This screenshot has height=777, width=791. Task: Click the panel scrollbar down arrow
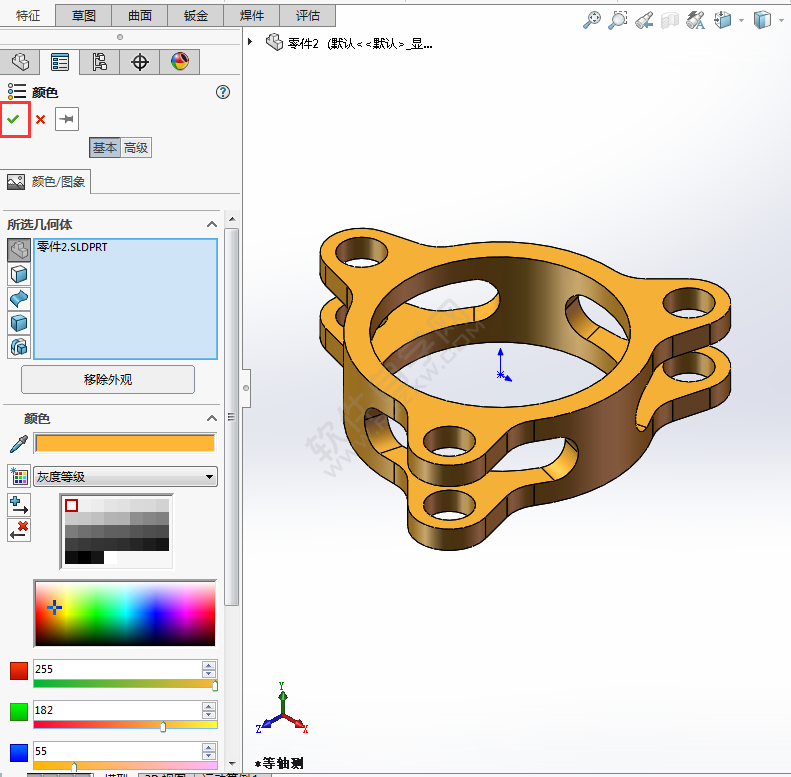pyautogui.click(x=232, y=764)
